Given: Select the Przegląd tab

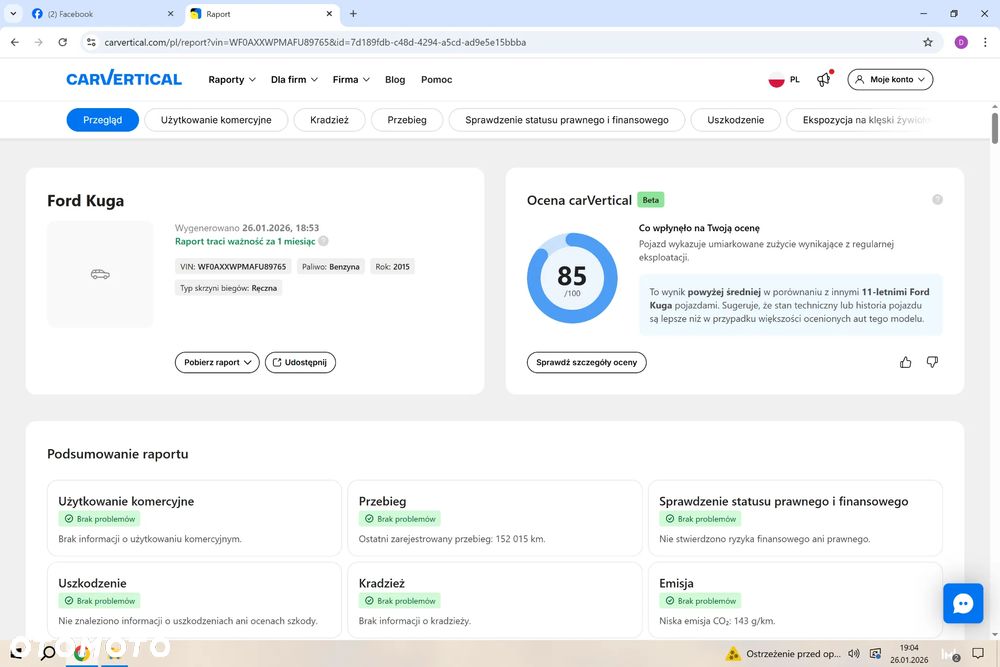Looking at the screenshot, I should [103, 120].
